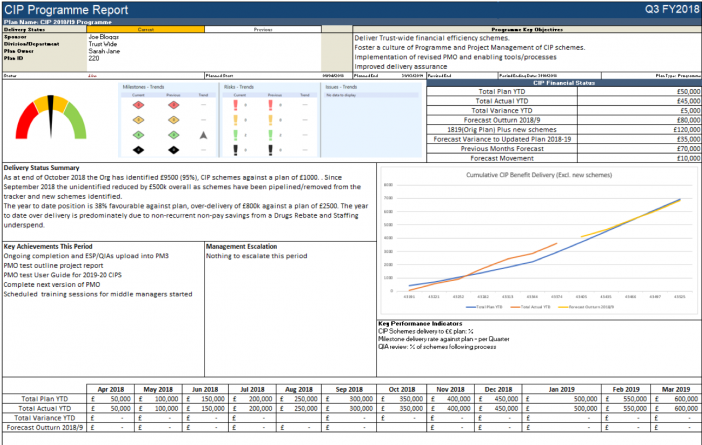Click the amber current milestone diamond
The height and width of the screenshot is (445, 702).
[138, 120]
